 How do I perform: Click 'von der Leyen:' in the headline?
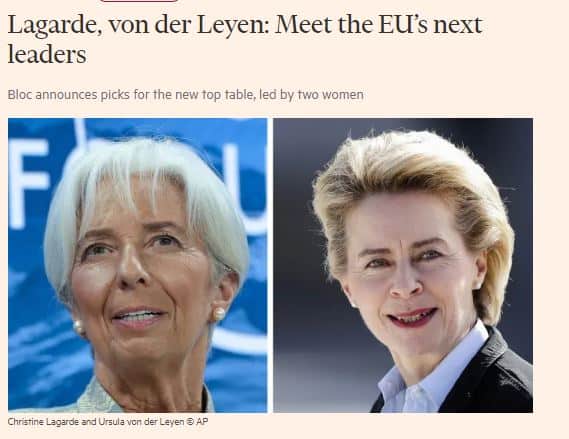tap(189, 24)
